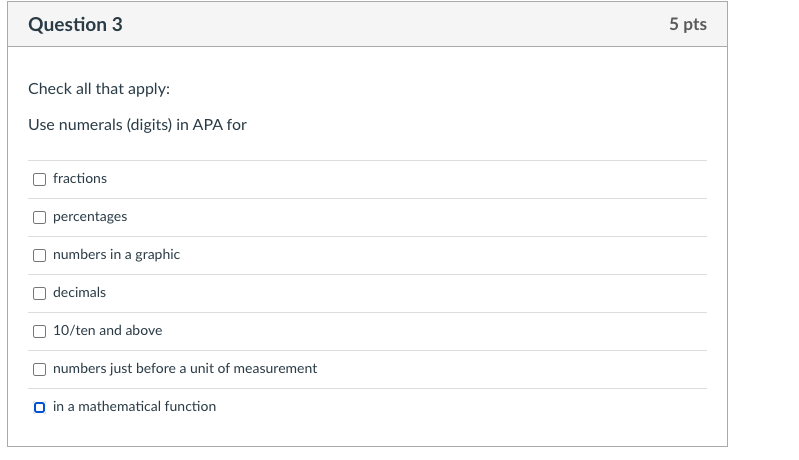
Task: Click the 'Check all that apply:' text
Action: [99, 89]
